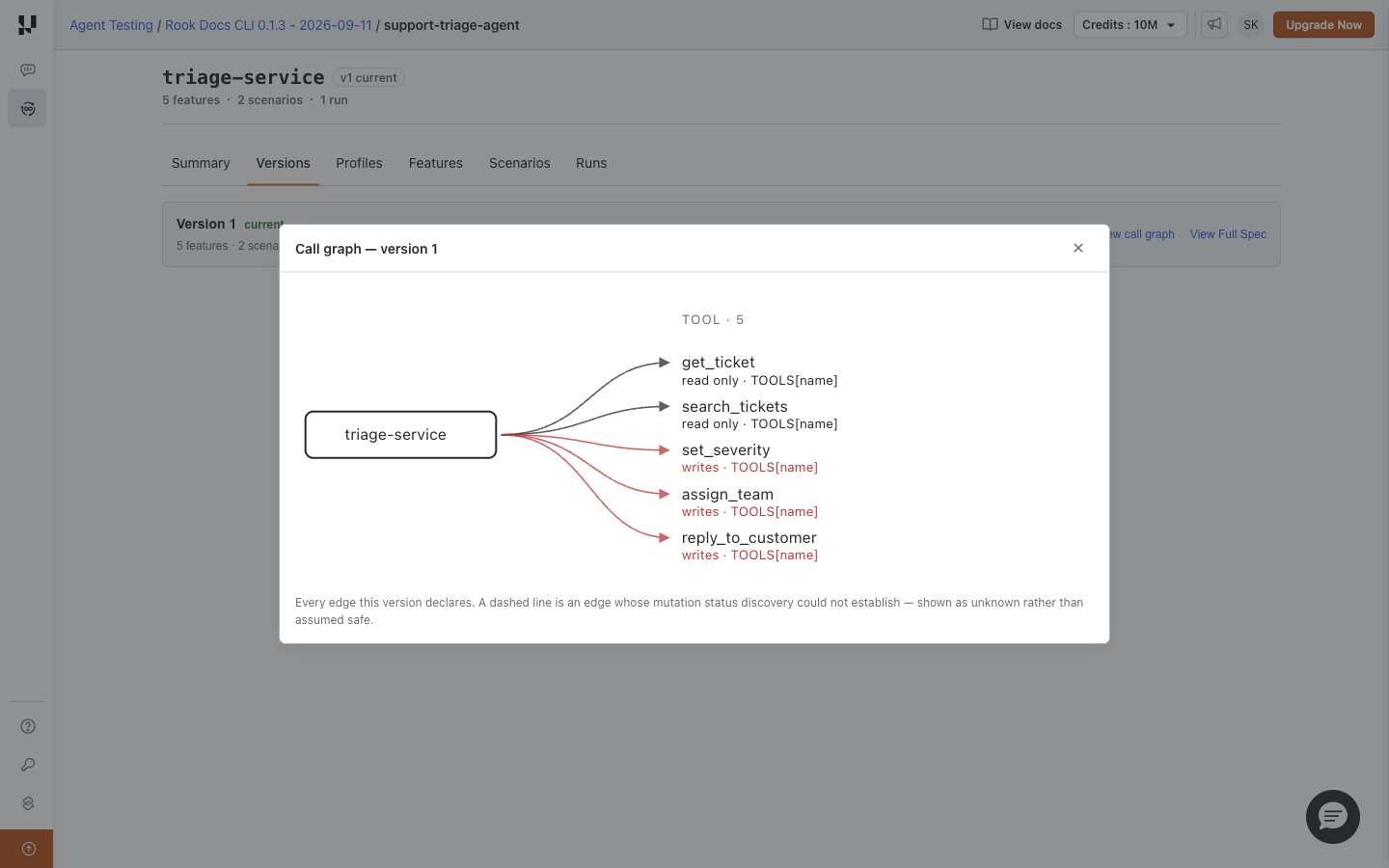
Task: Open the chat icon in the left sidebar
Action: pyautogui.click(x=28, y=69)
